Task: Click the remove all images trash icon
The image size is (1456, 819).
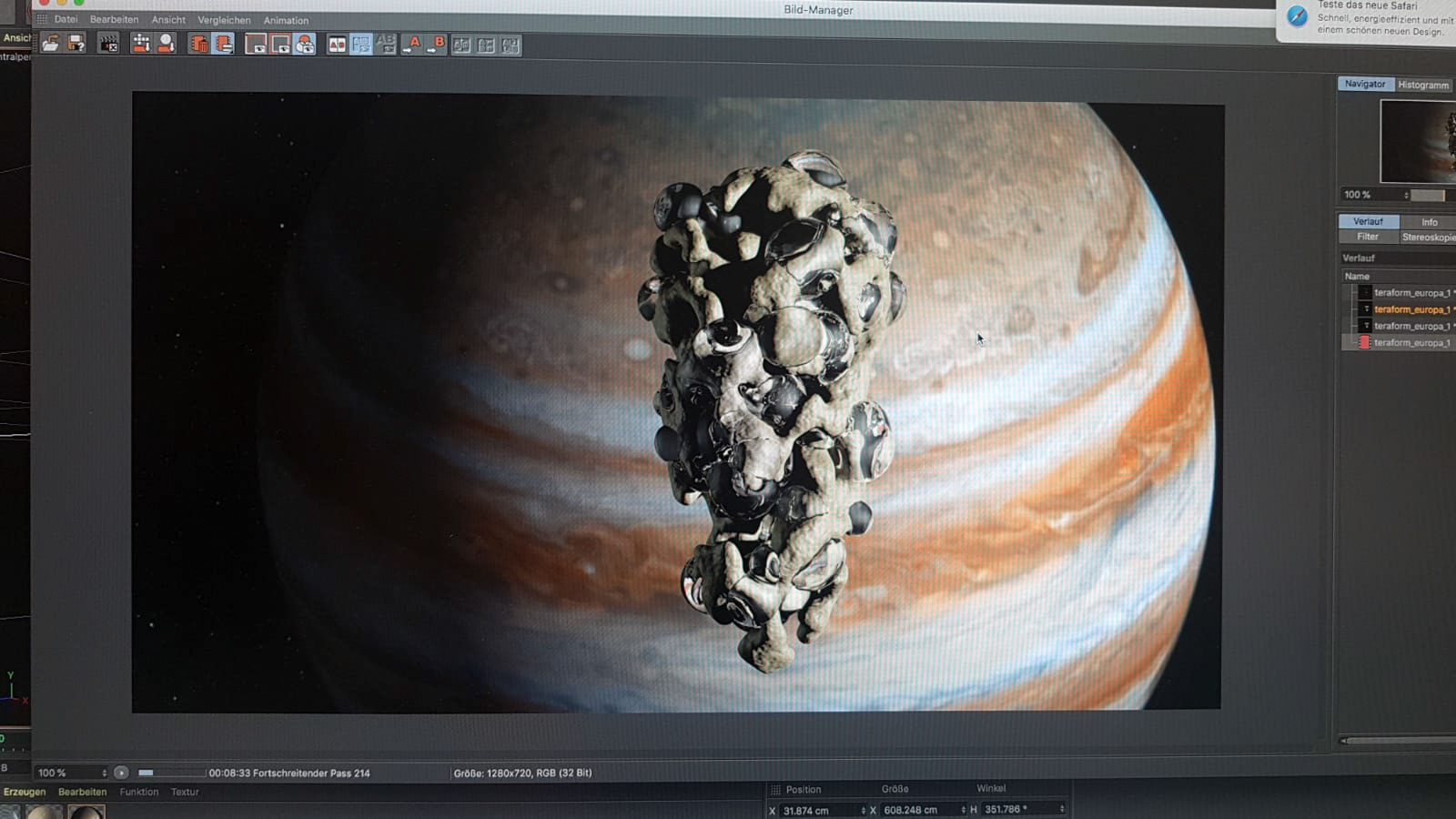Action: [x=198, y=43]
